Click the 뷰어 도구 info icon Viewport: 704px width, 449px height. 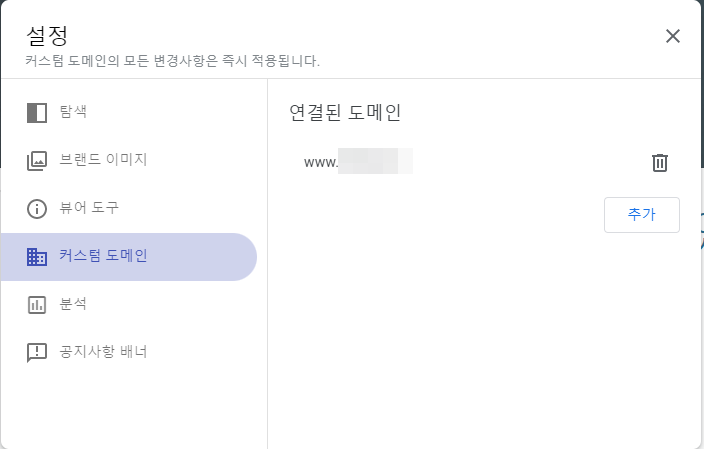point(37,209)
